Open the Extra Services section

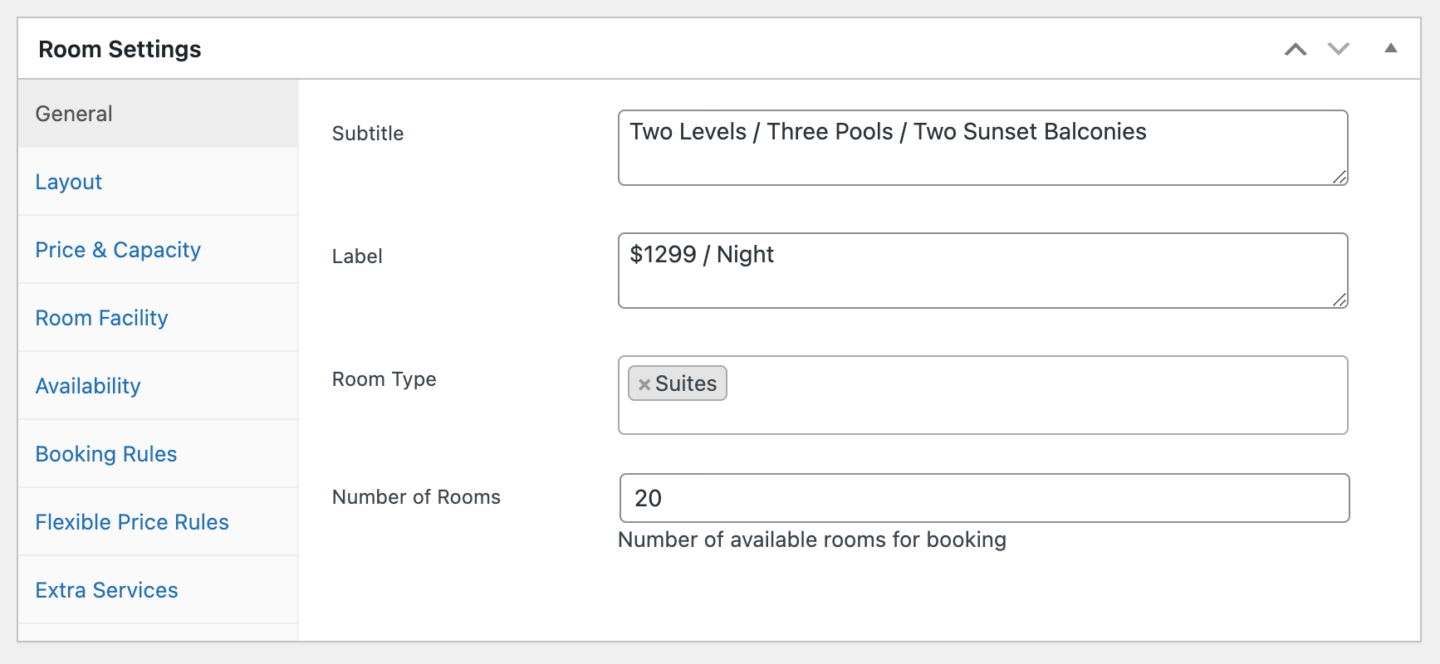click(106, 589)
